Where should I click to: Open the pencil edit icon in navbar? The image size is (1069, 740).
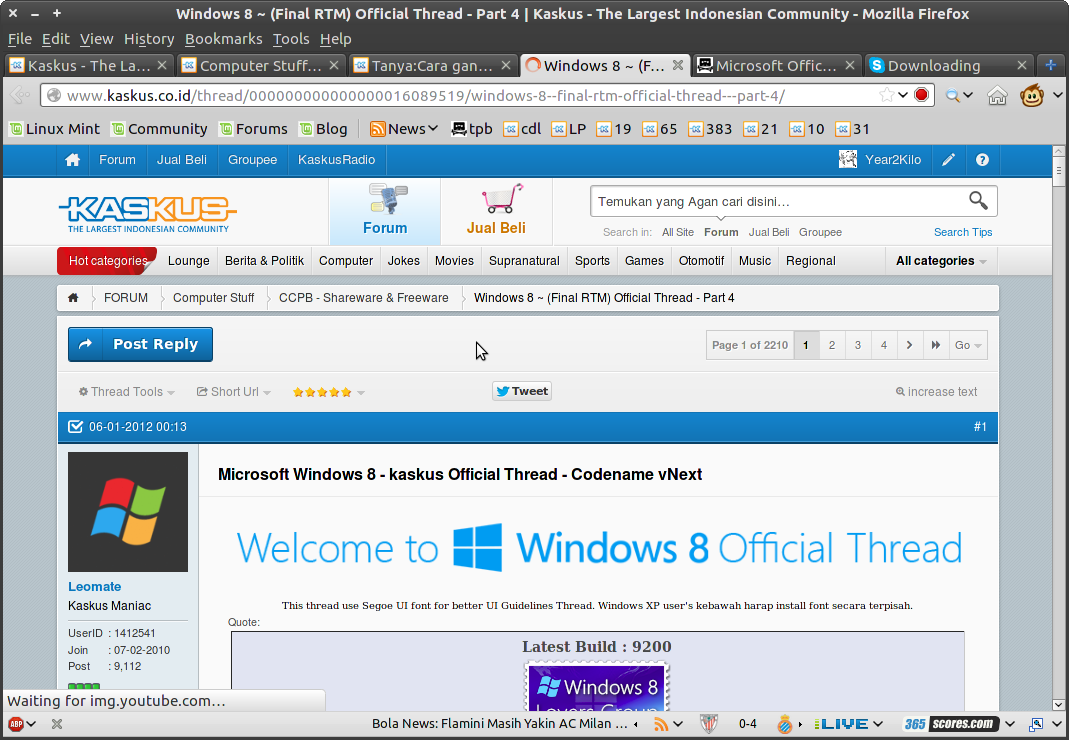(948, 160)
